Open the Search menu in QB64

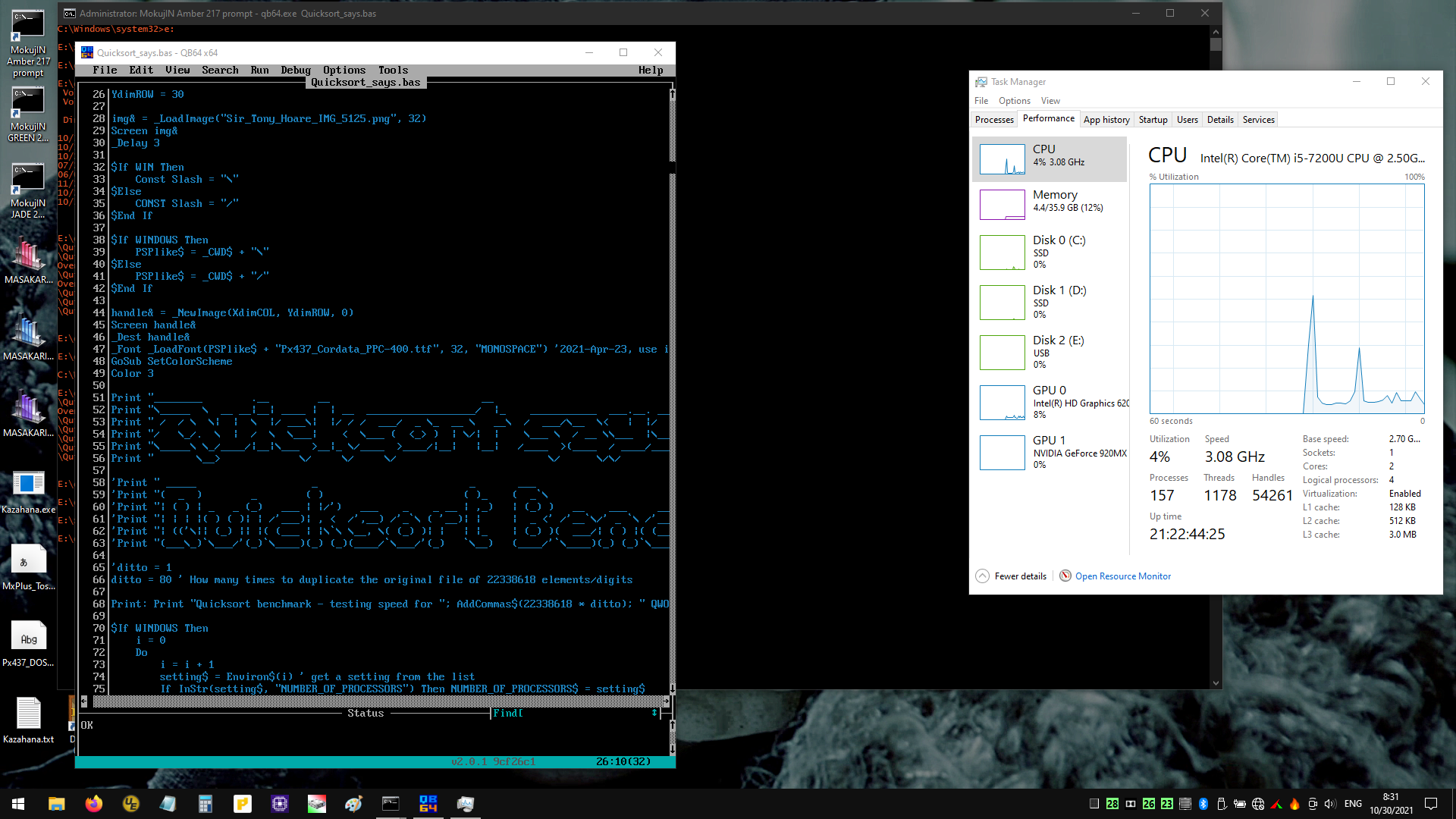(220, 70)
